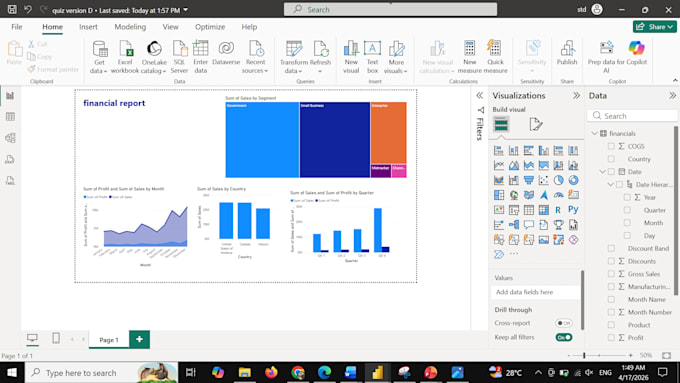The width and height of the screenshot is (680, 383).
Task: Open Copilot from the ribbon
Action: click(x=637, y=53)
